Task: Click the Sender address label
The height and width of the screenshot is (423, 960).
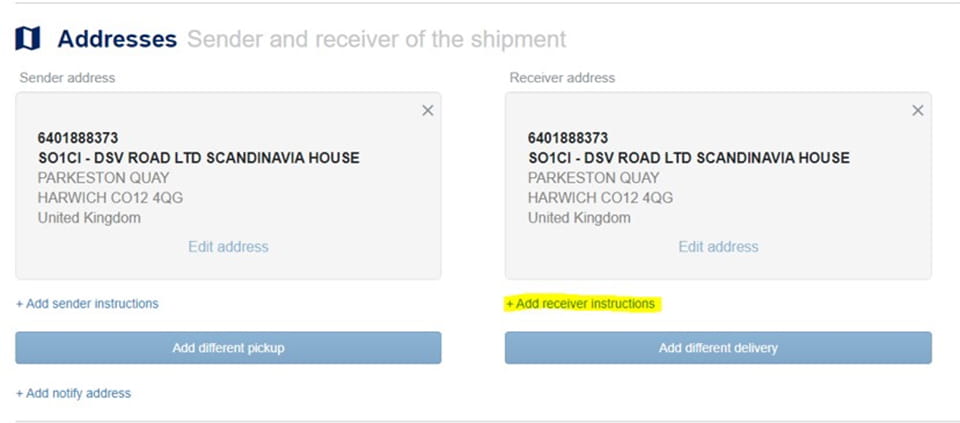Action: [67, 78]
